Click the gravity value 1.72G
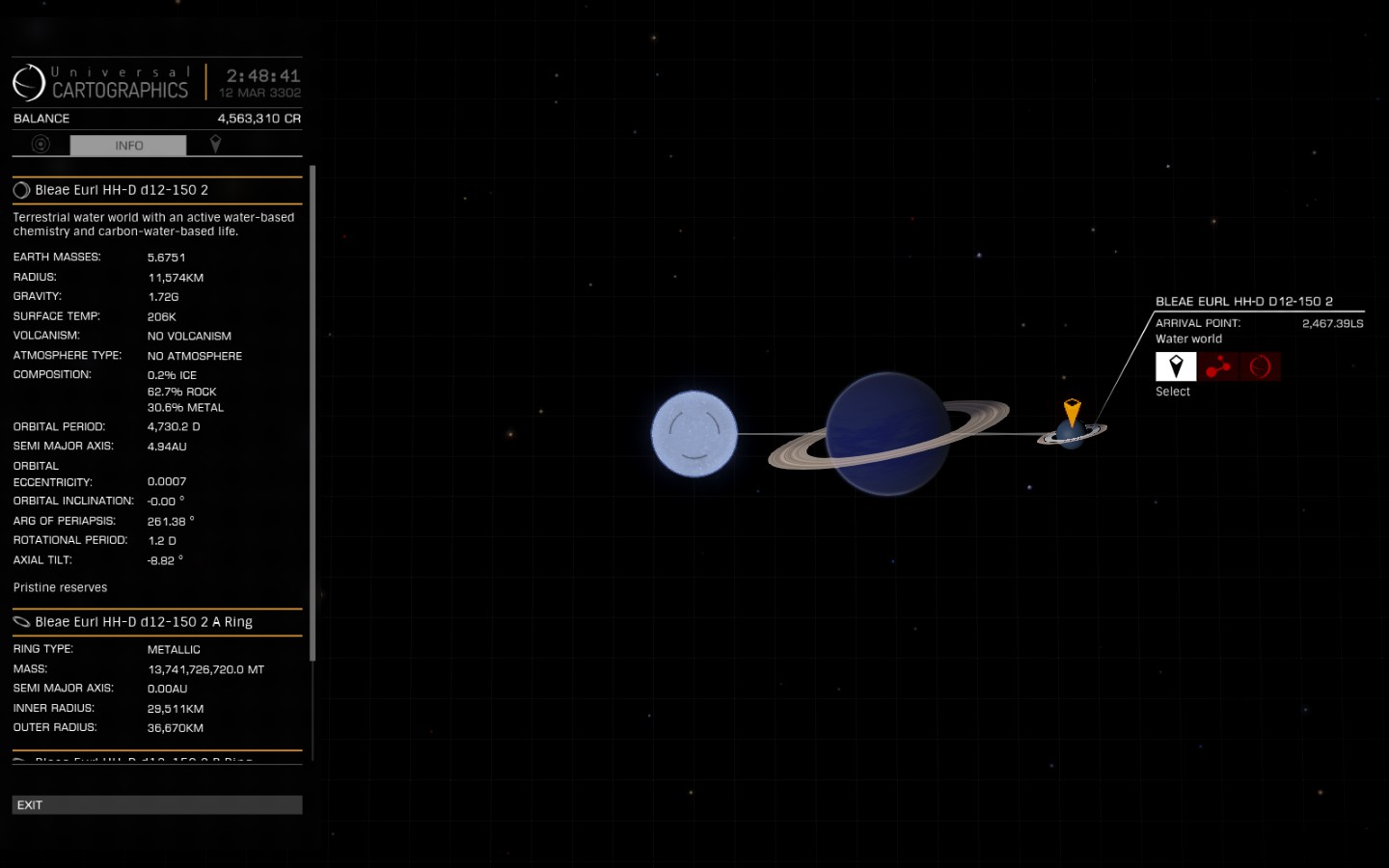Image resolution: width=1389 pixels, height=868 pixels. click(163, 297)
